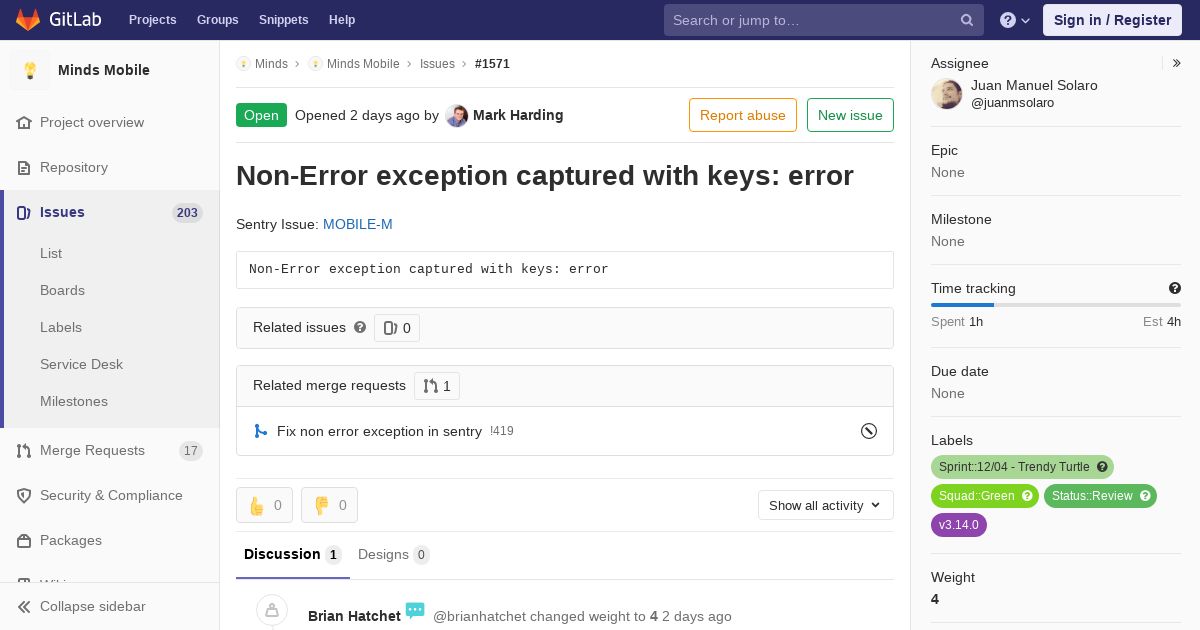Screen dimensions: 1200x630
Task: Collapse sidebar using bottom toggle
Action: tap(110, 606)
